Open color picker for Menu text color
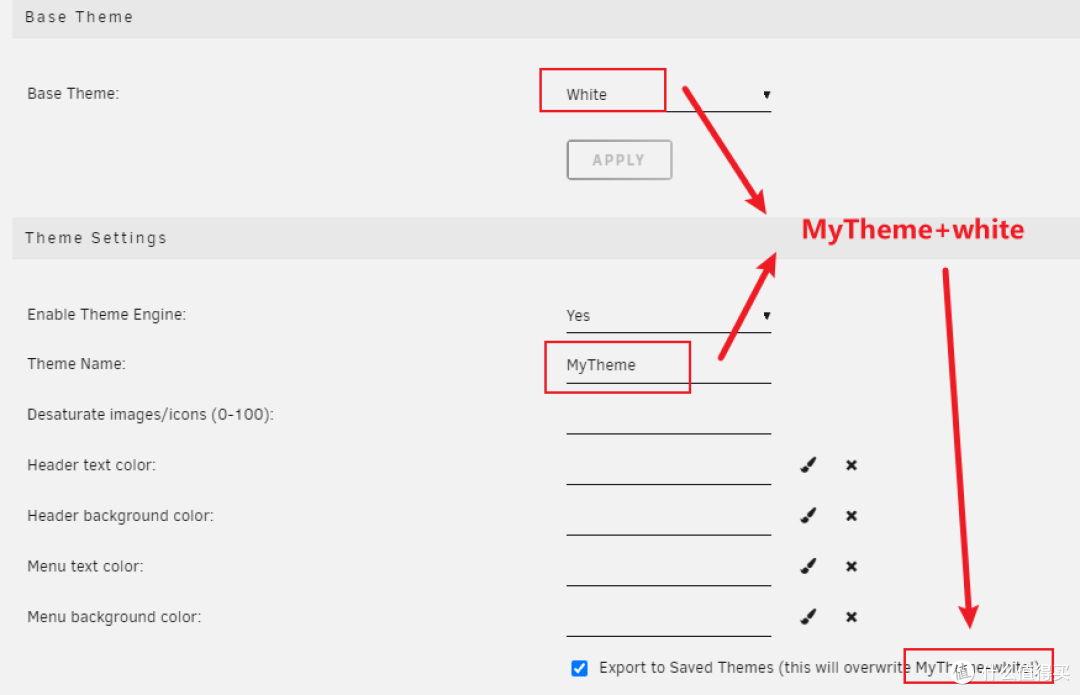Image resolution: width=1080 pixels, height=695 pixels. click(x=808, y=566)
